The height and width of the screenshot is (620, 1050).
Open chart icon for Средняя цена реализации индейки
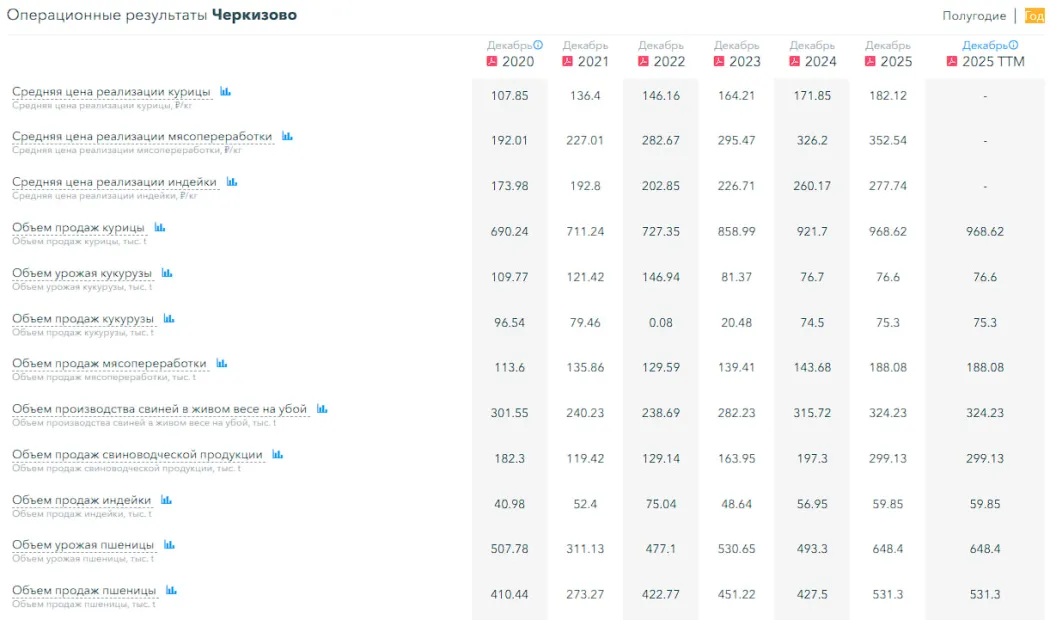tap(232, 181)
